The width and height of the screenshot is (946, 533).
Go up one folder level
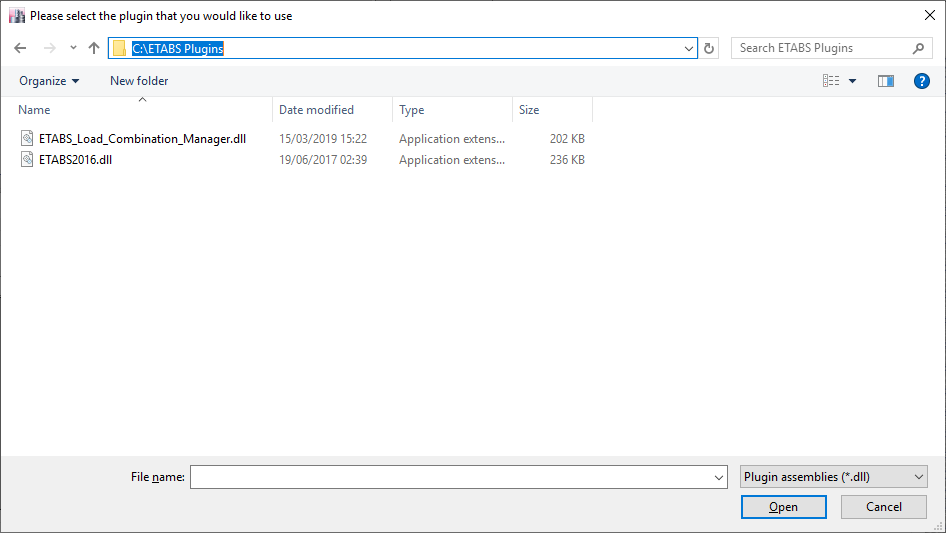94,48
